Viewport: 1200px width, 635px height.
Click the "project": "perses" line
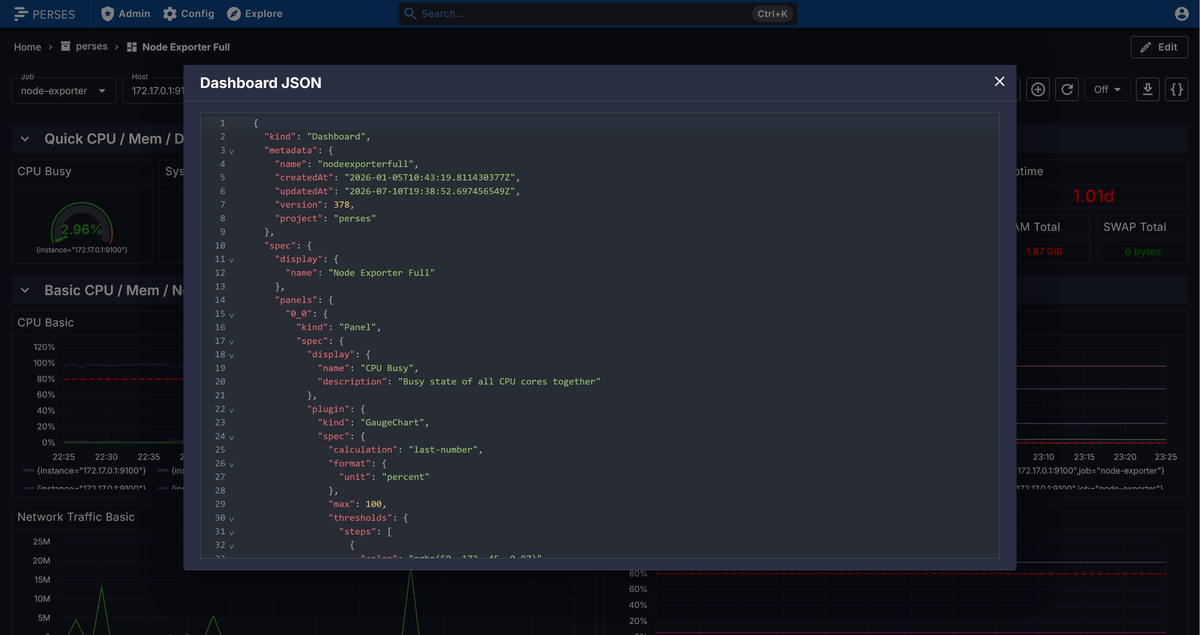tap(326, 218)
